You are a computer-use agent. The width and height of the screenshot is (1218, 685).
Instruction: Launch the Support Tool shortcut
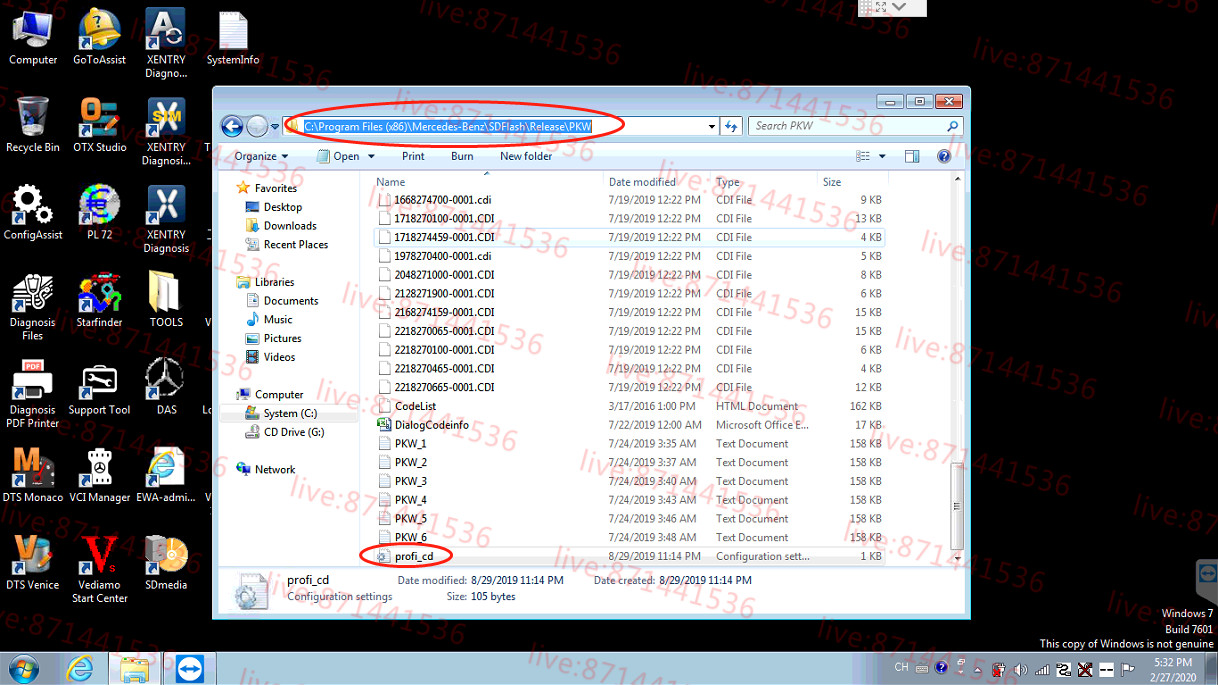click(99, 387)
